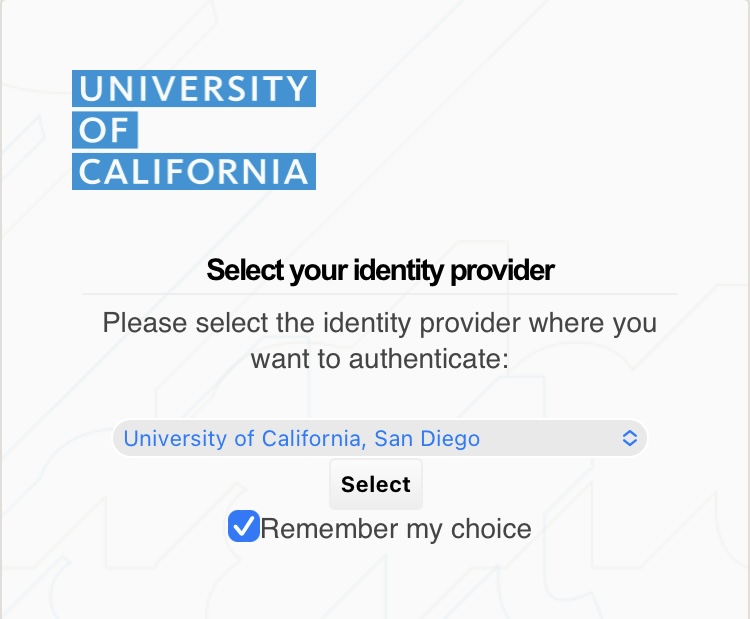Click the UNIVERSITY block in the logo

point(194,88)
